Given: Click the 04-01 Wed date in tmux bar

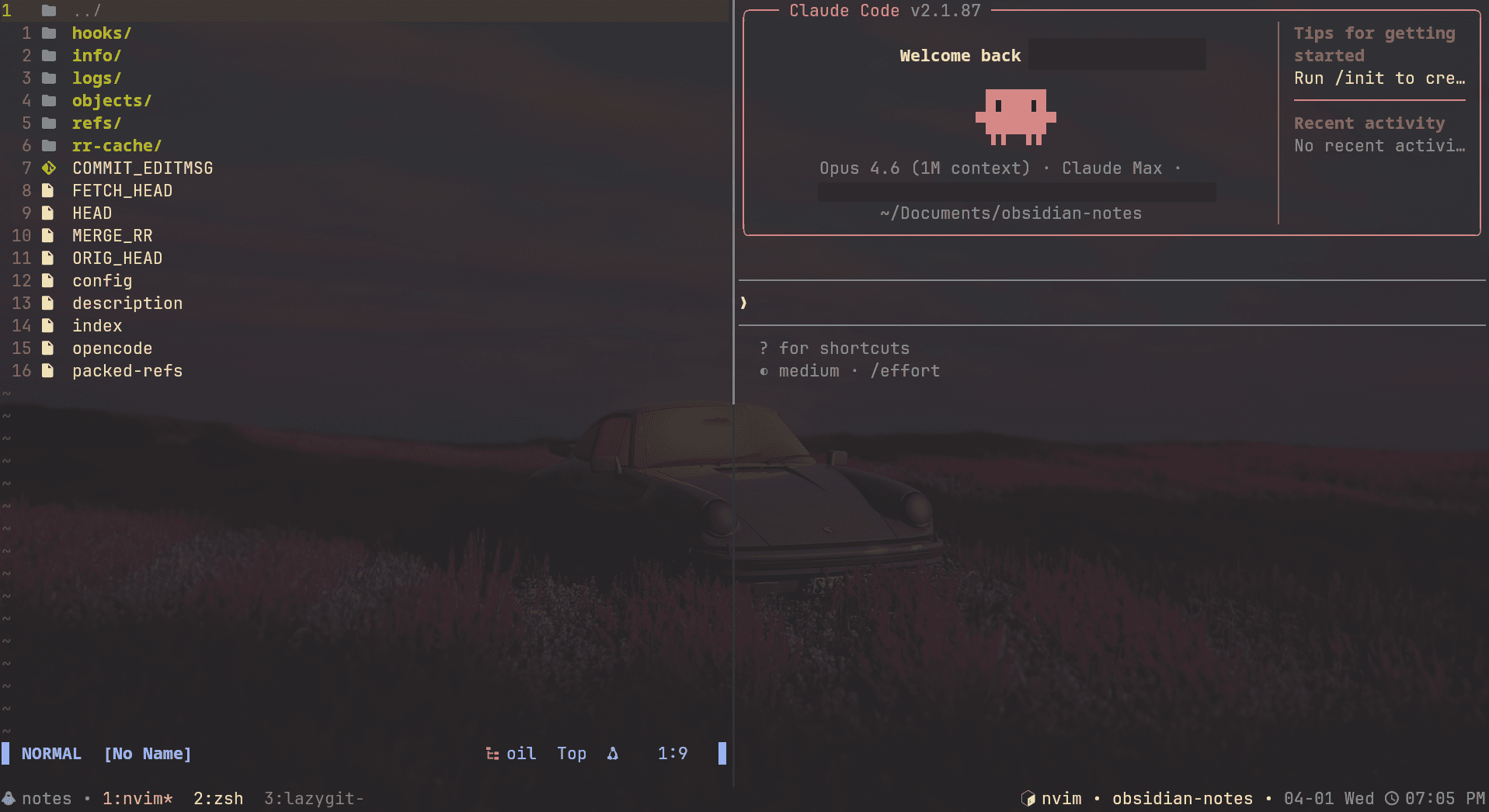Looking at the screenshot, I should [x=1328, y=799].
